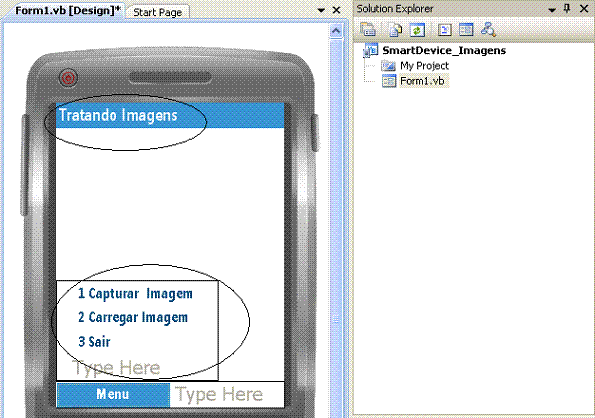Click the red power button on the device
Image resolution: width=595 pixels, height=418 pixels.
click(68, 78)
